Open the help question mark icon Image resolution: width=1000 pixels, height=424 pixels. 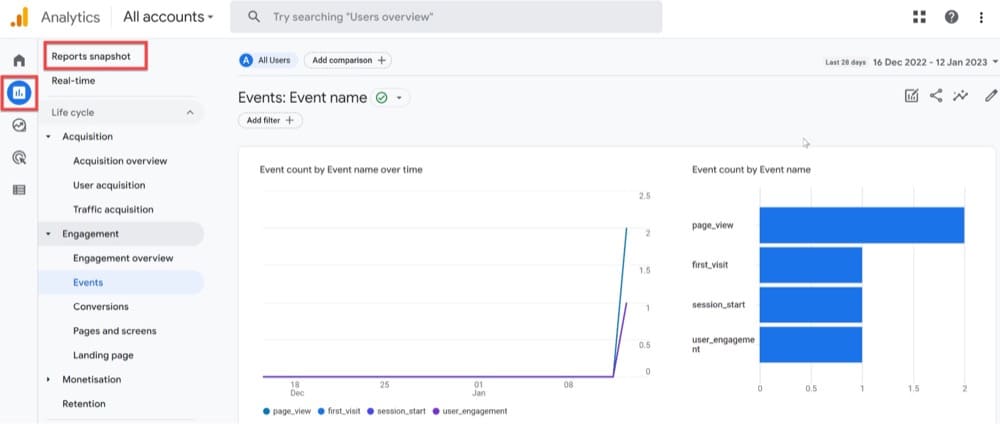952,17
